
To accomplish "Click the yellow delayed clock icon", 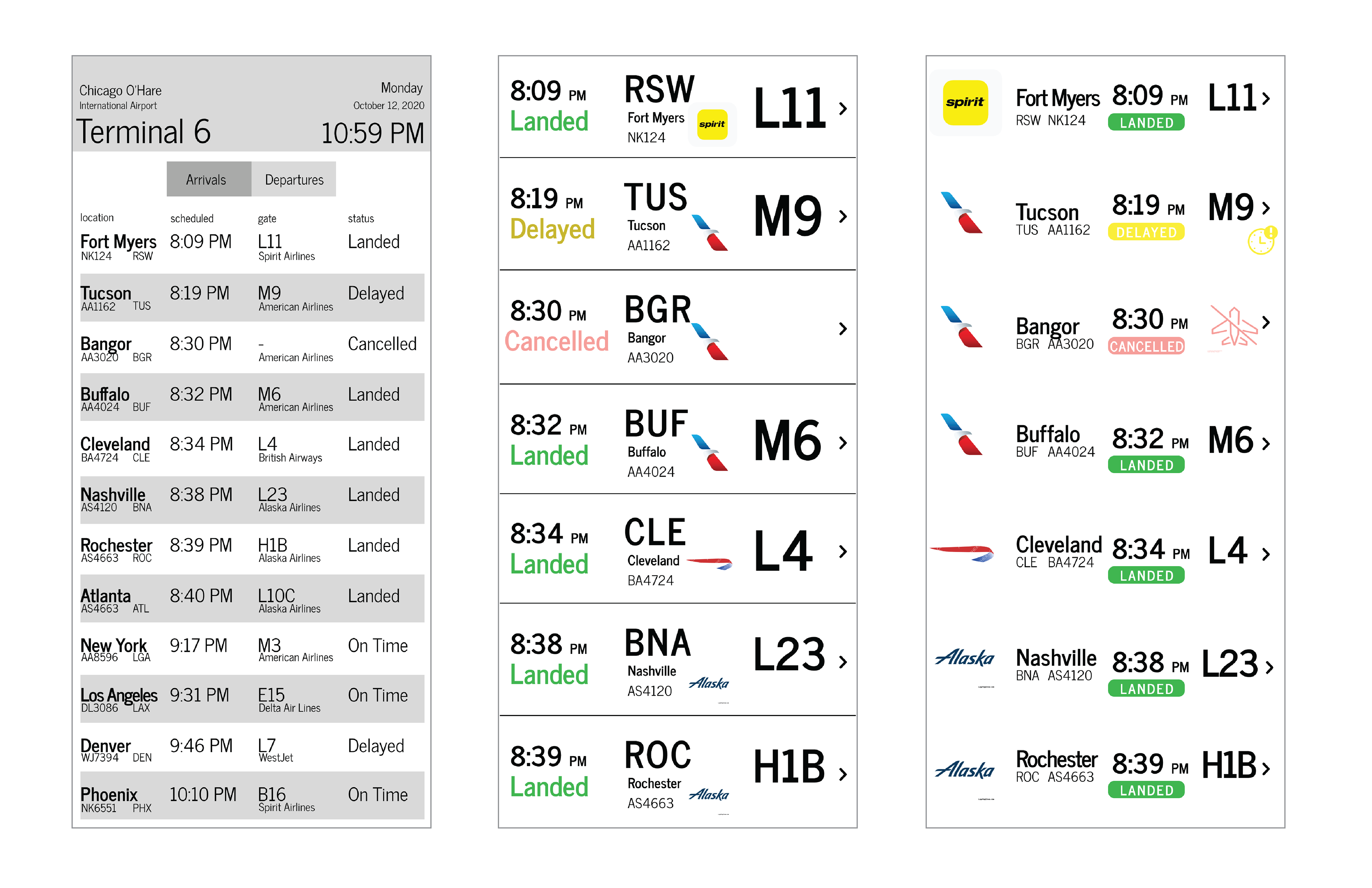I will click(1262, 240).
